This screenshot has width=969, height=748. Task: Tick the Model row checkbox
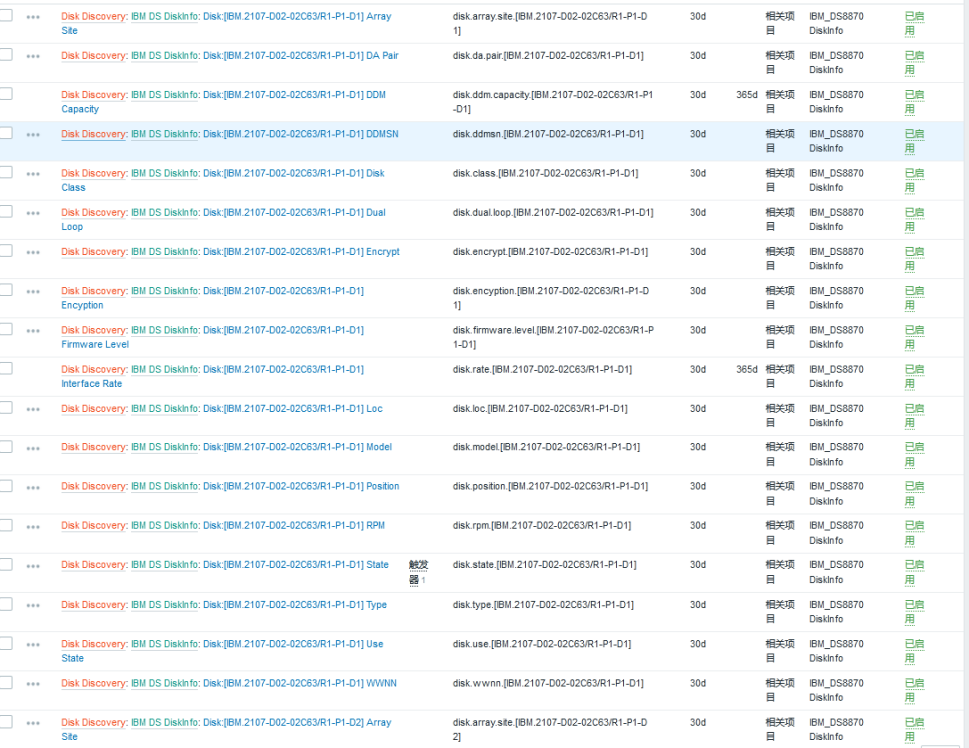tap(6, 446)
